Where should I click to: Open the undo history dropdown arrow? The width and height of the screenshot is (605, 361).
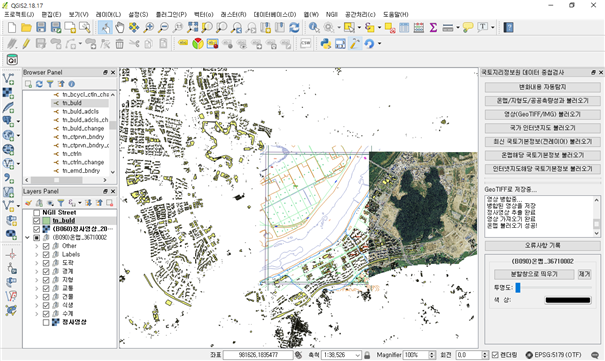coord(380,44)
